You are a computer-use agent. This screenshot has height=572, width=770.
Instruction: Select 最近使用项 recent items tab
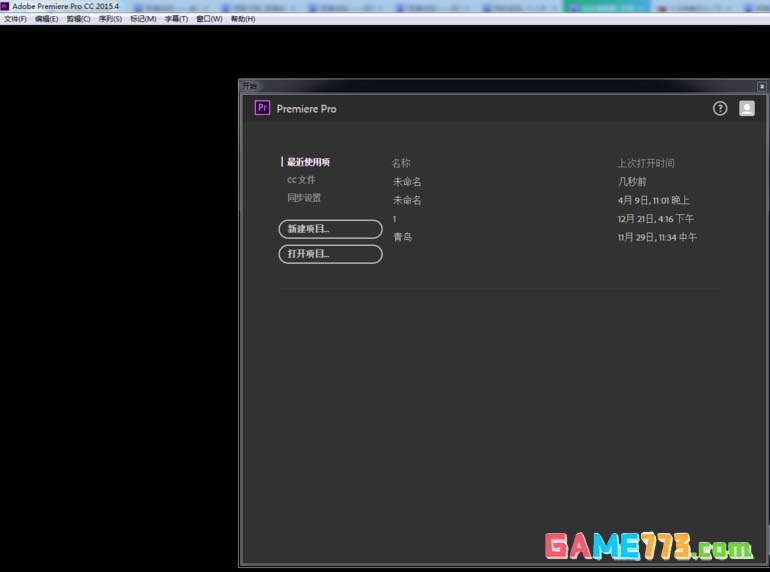point(308,162)
